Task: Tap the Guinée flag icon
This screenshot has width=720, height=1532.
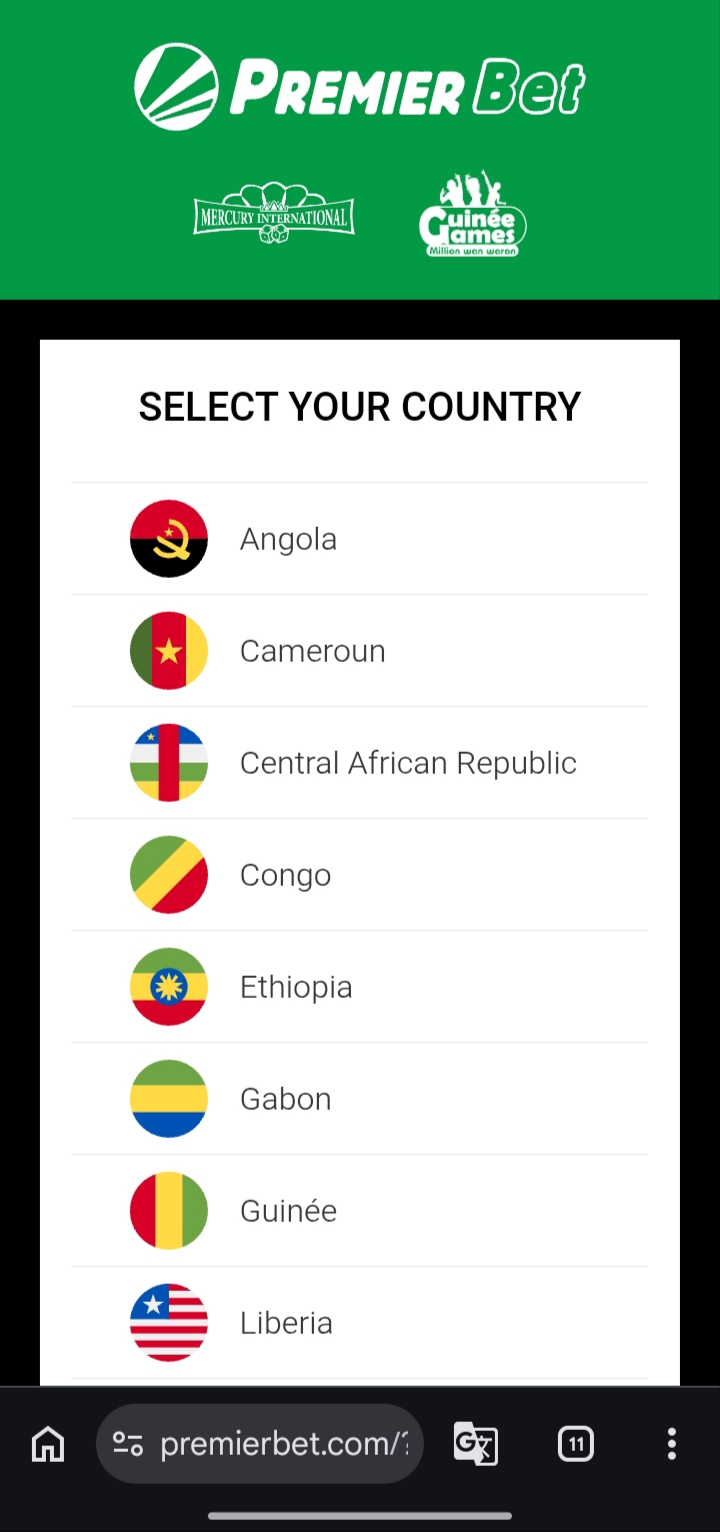Action: [169, 1211]
